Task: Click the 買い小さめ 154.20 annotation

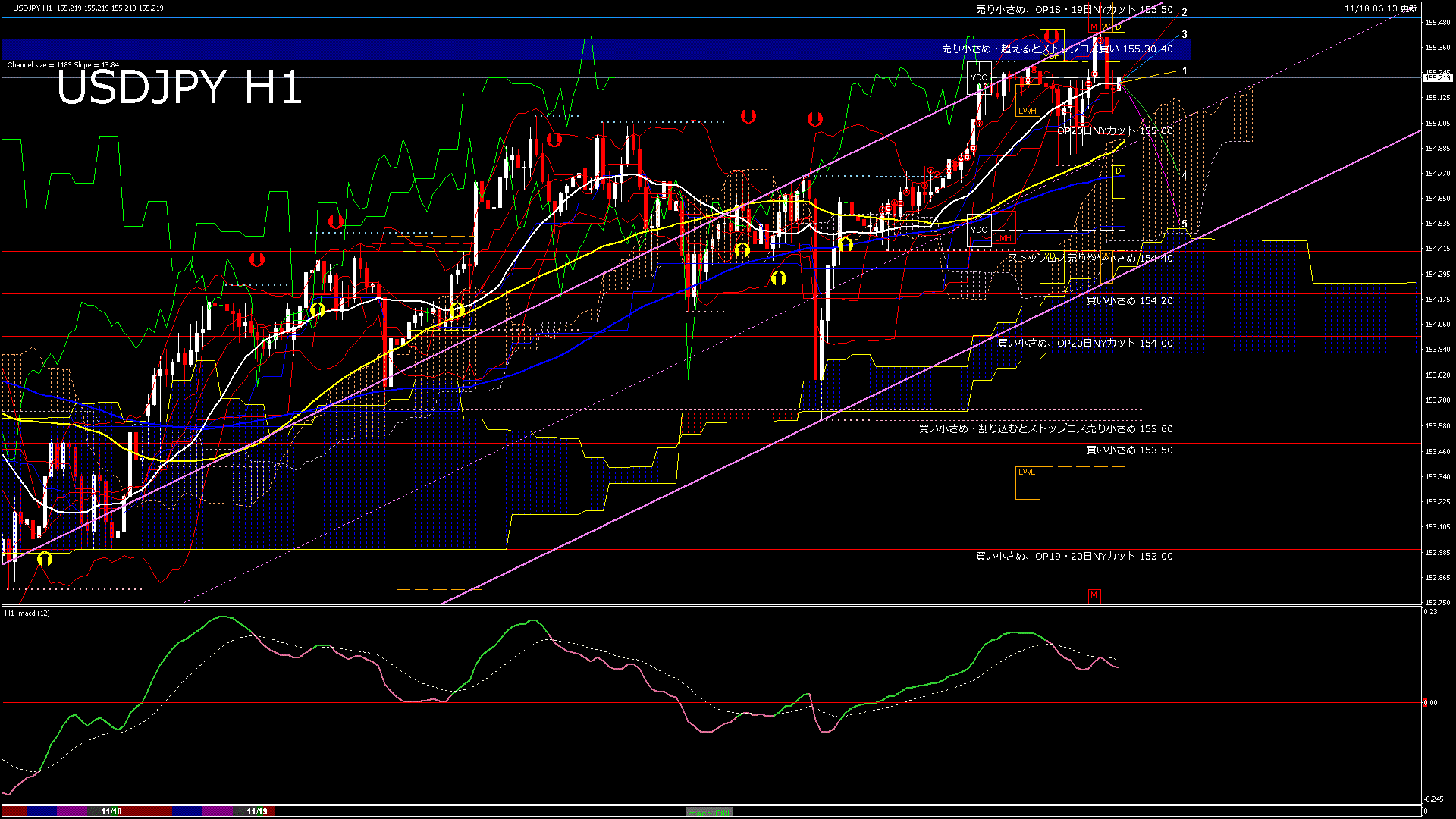Action: (x=1129, y=301)
